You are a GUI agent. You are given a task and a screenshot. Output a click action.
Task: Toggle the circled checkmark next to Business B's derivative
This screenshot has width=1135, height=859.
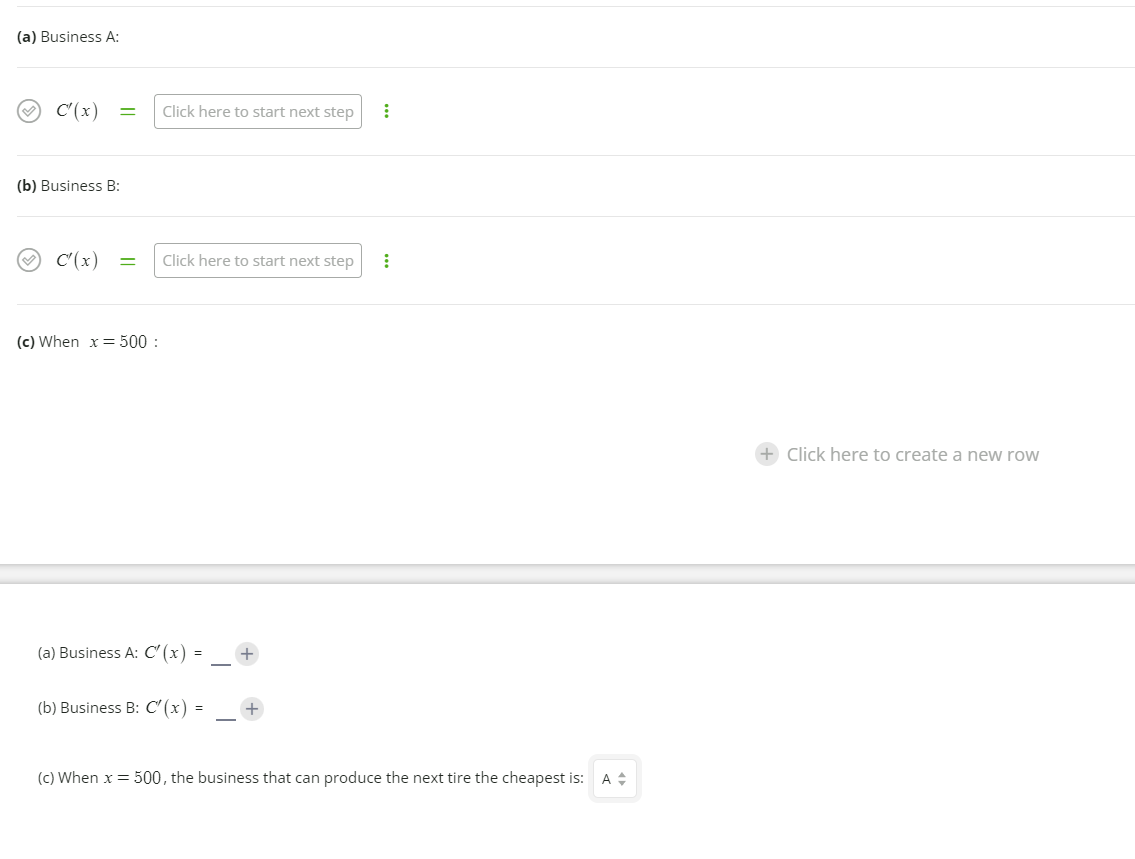[29, 260]
